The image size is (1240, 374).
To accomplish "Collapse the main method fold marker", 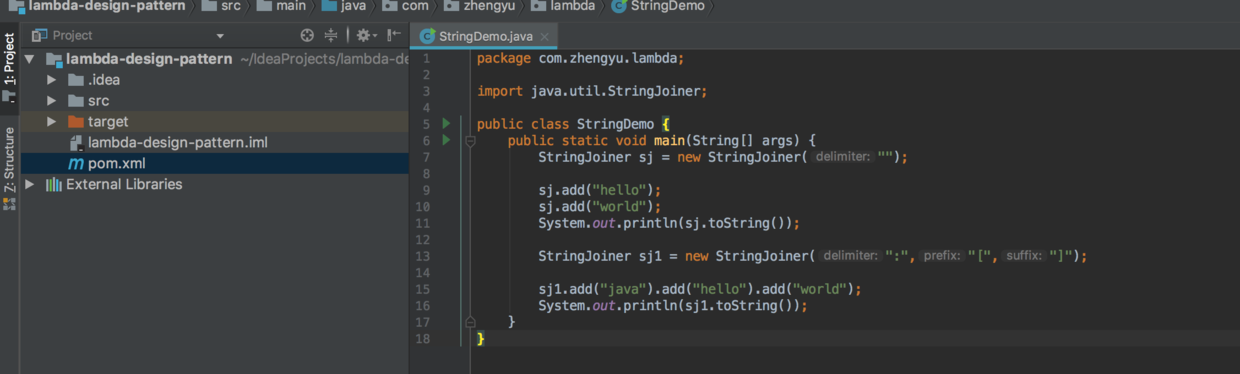I will (x=469, y=141).
